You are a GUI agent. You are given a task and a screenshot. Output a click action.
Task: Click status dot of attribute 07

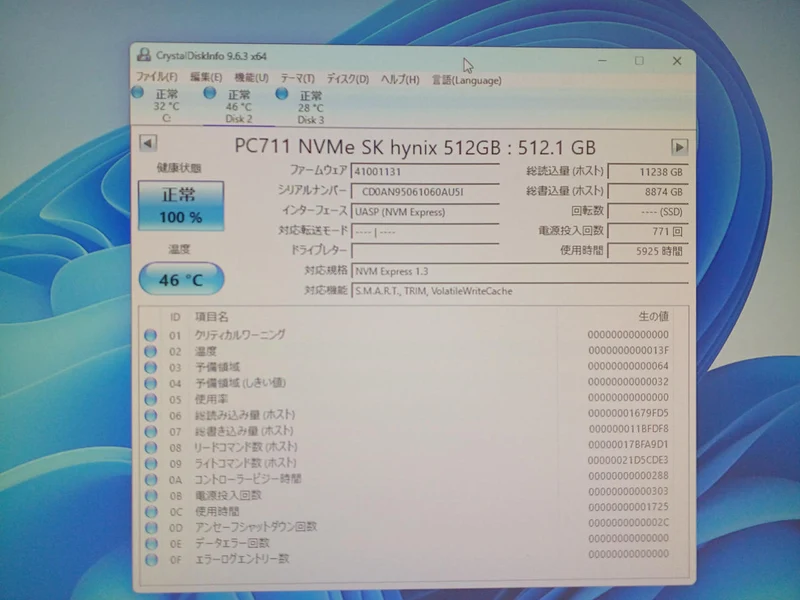pyautogui.click(x=150, y=431)
